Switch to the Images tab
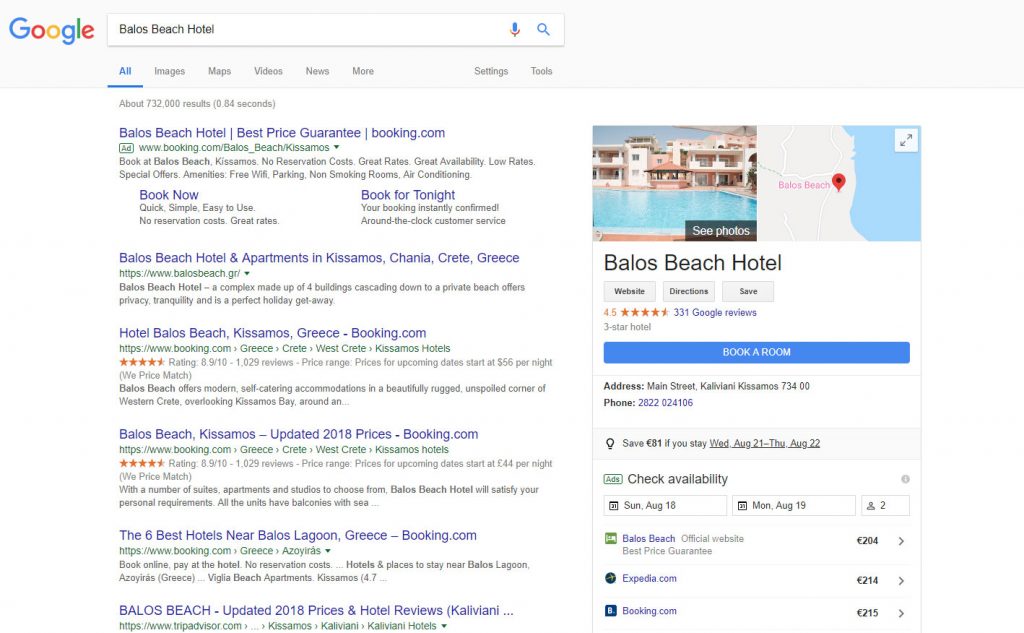This screenshot has width=1024, height=633. [169, 71]
